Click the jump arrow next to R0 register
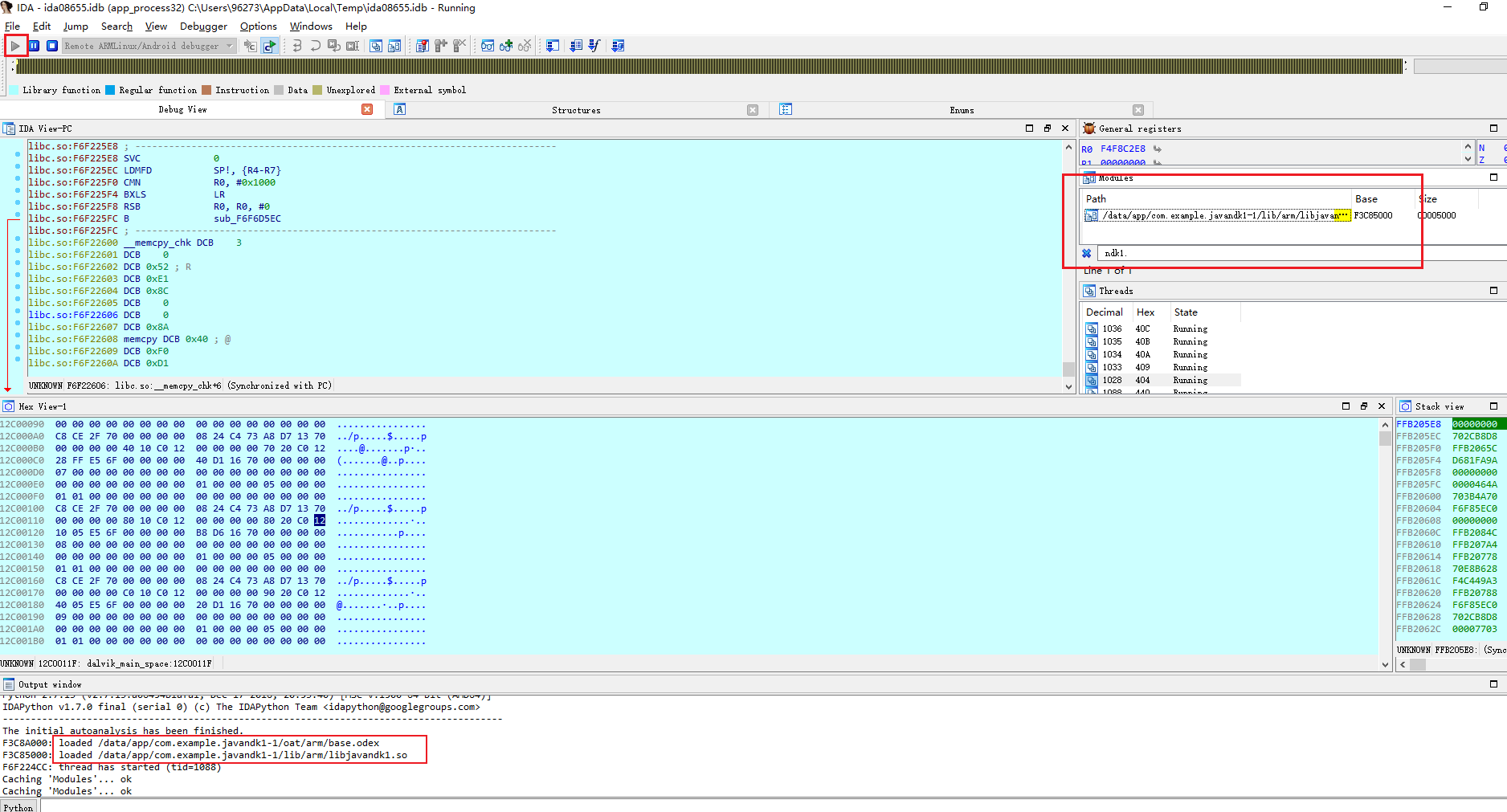This screenshot has height=812, width=1507. click(1158, 149)
